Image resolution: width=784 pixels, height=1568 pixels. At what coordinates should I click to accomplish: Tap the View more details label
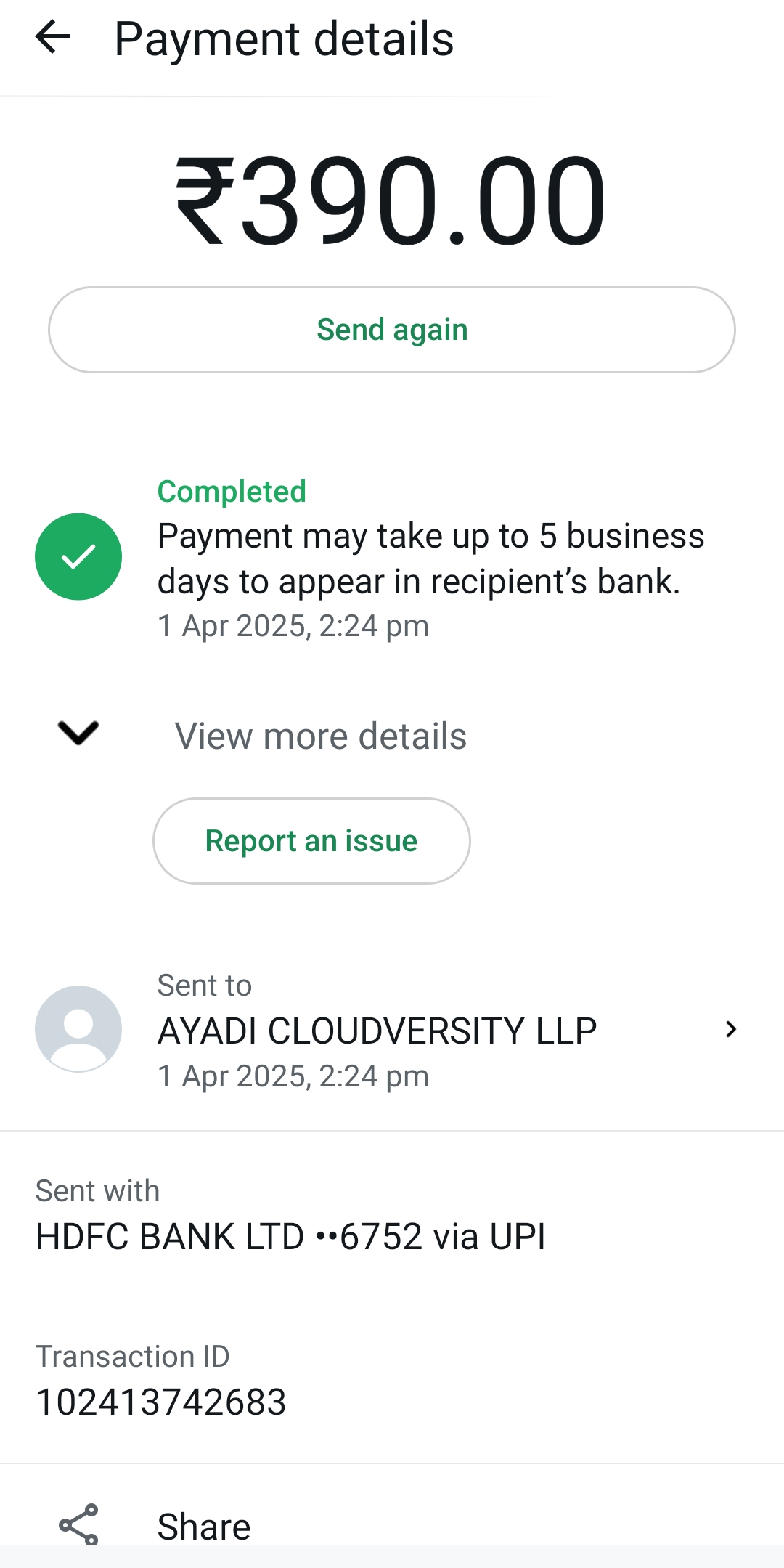tap(320, 736)
